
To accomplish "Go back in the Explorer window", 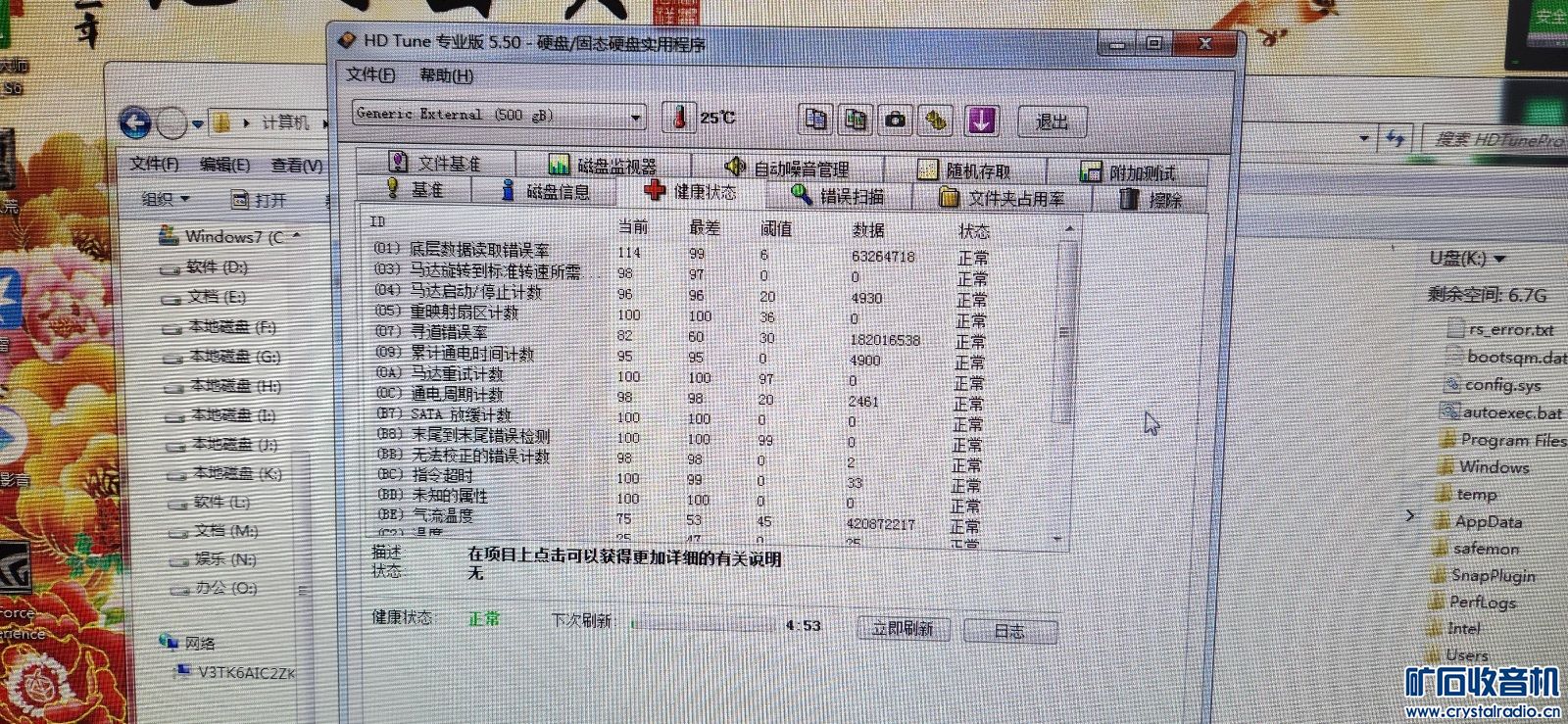I will (x=135, y=122).
